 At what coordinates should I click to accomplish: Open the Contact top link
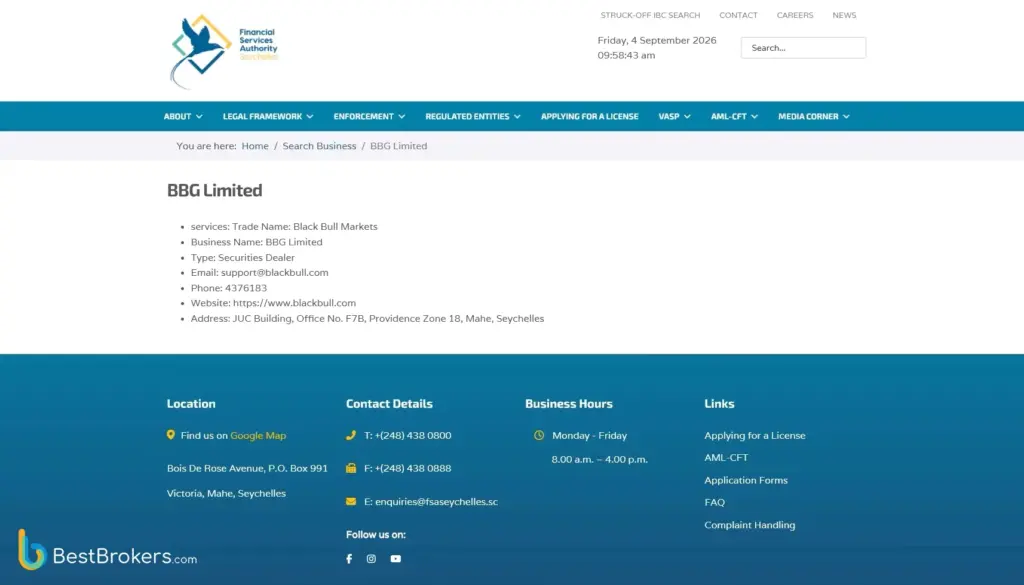click(739, 15)
